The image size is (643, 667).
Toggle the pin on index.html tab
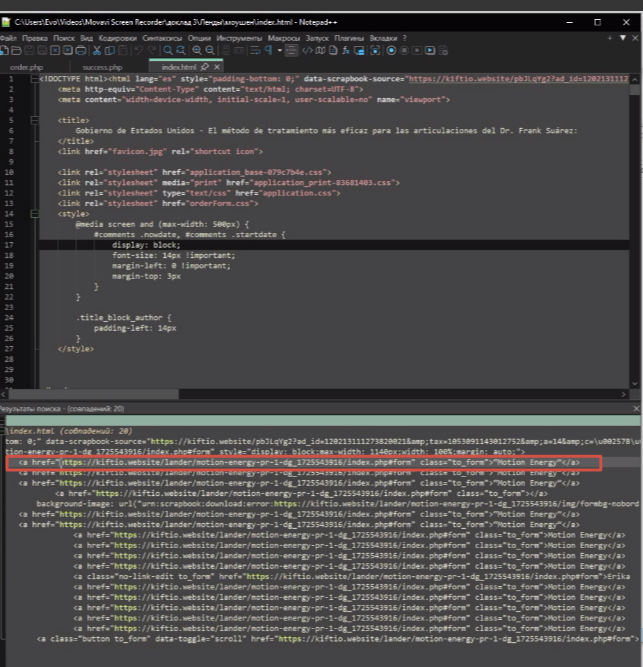point(203,67)
